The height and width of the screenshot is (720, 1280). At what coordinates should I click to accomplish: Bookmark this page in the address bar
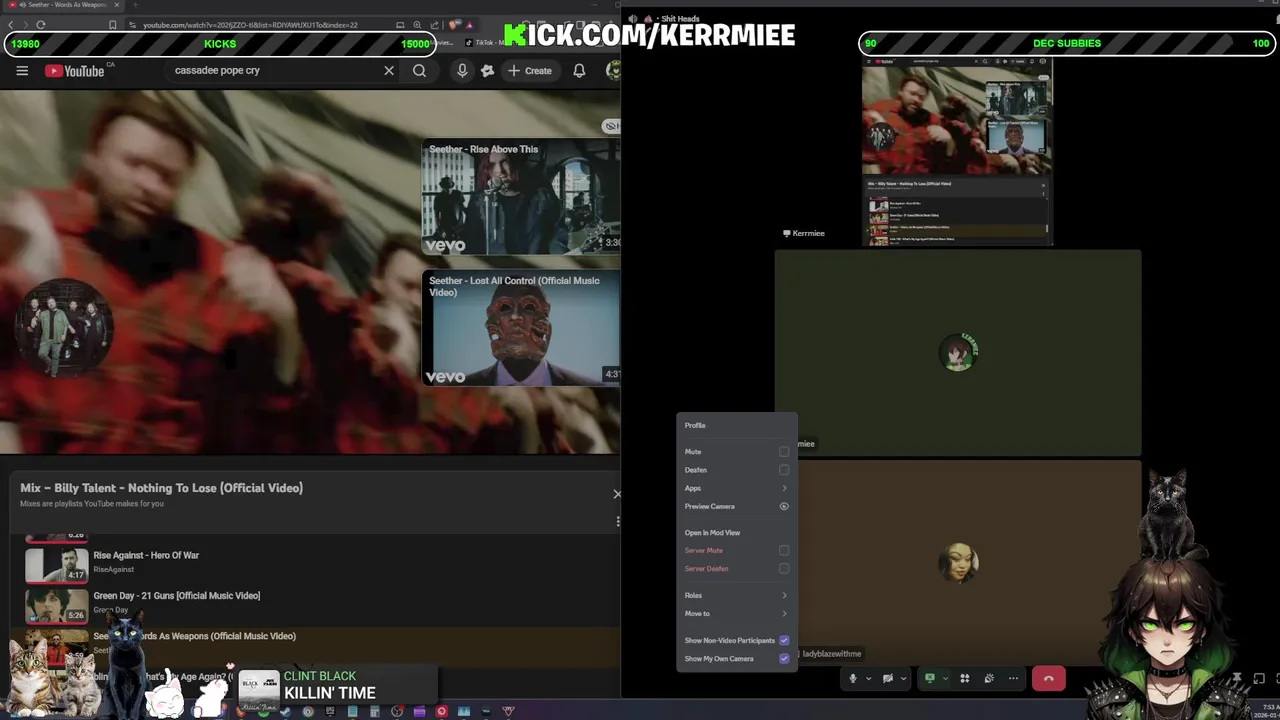coord(112,24)
